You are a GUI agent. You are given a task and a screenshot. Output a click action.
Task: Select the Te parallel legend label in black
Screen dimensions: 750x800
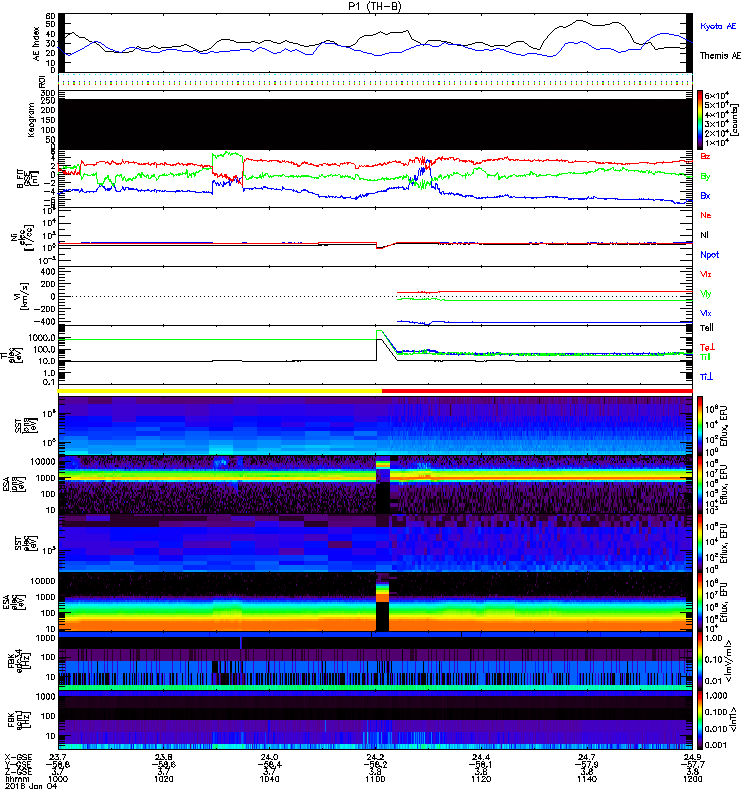point(706,328)
